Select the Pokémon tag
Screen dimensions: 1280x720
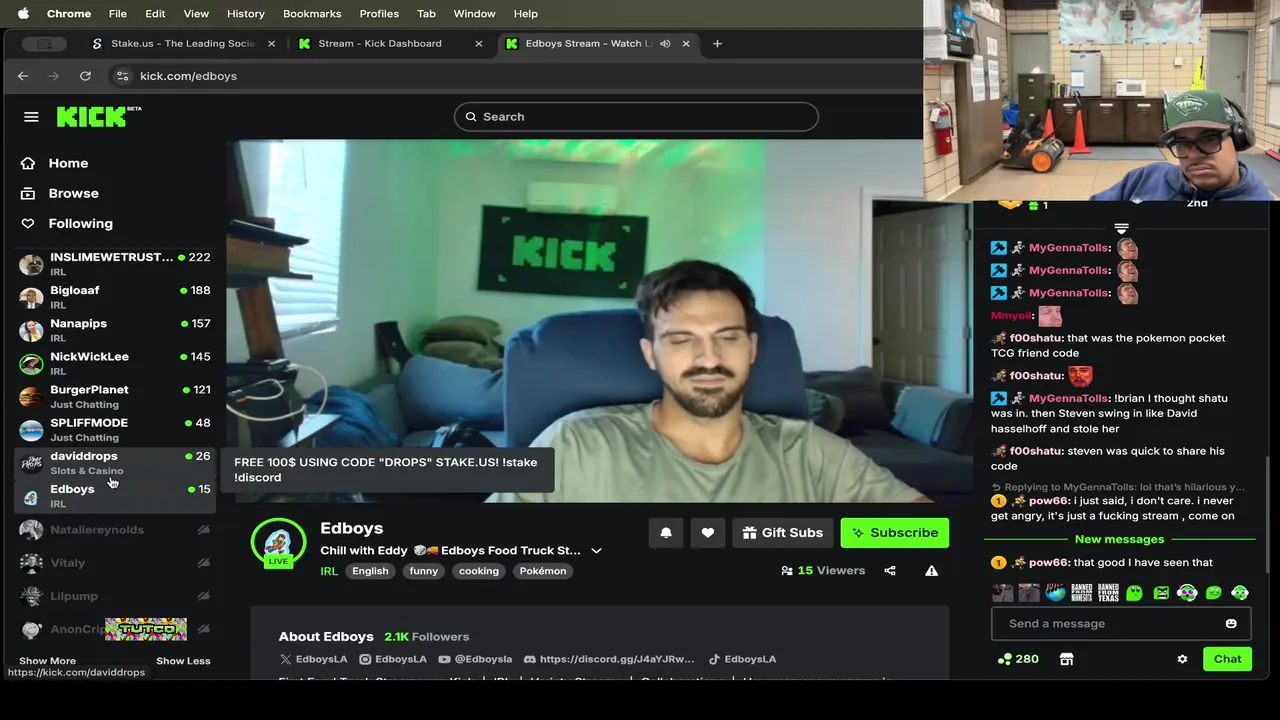click(543, 571)
